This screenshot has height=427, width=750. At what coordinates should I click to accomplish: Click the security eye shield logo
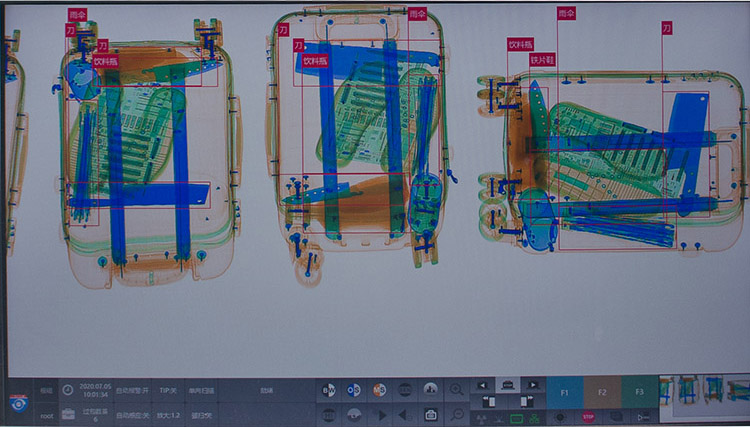coord(18,403)
